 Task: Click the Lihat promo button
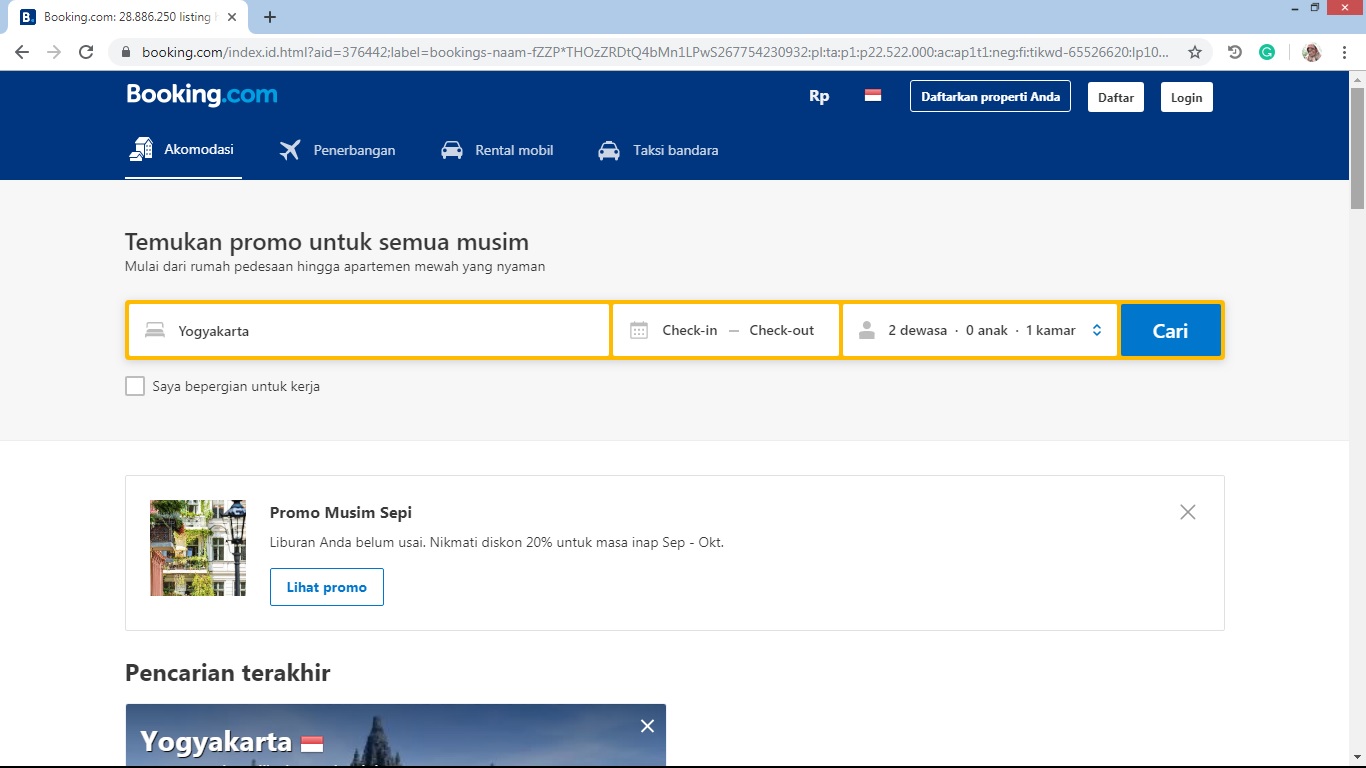[327, 587]
